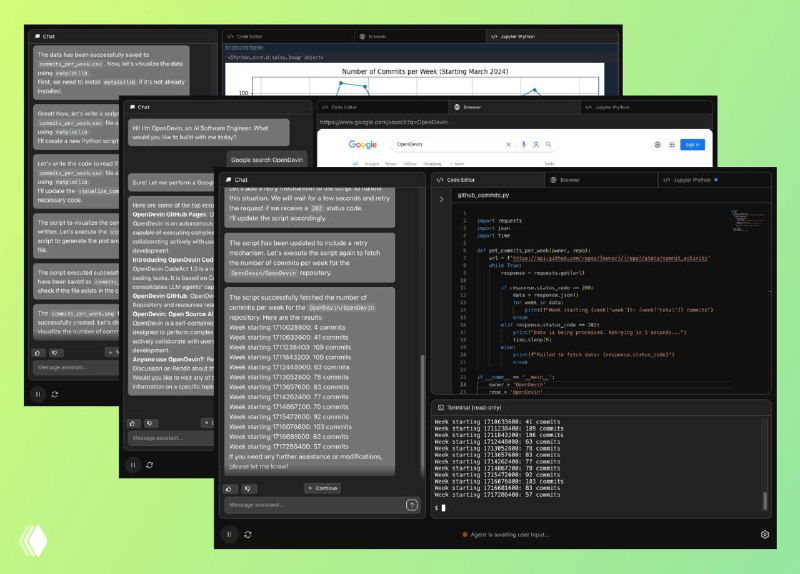Select the Shopping filter on Google results
Viewport: 800px width, 574px height.
click(x=432, y=164)
